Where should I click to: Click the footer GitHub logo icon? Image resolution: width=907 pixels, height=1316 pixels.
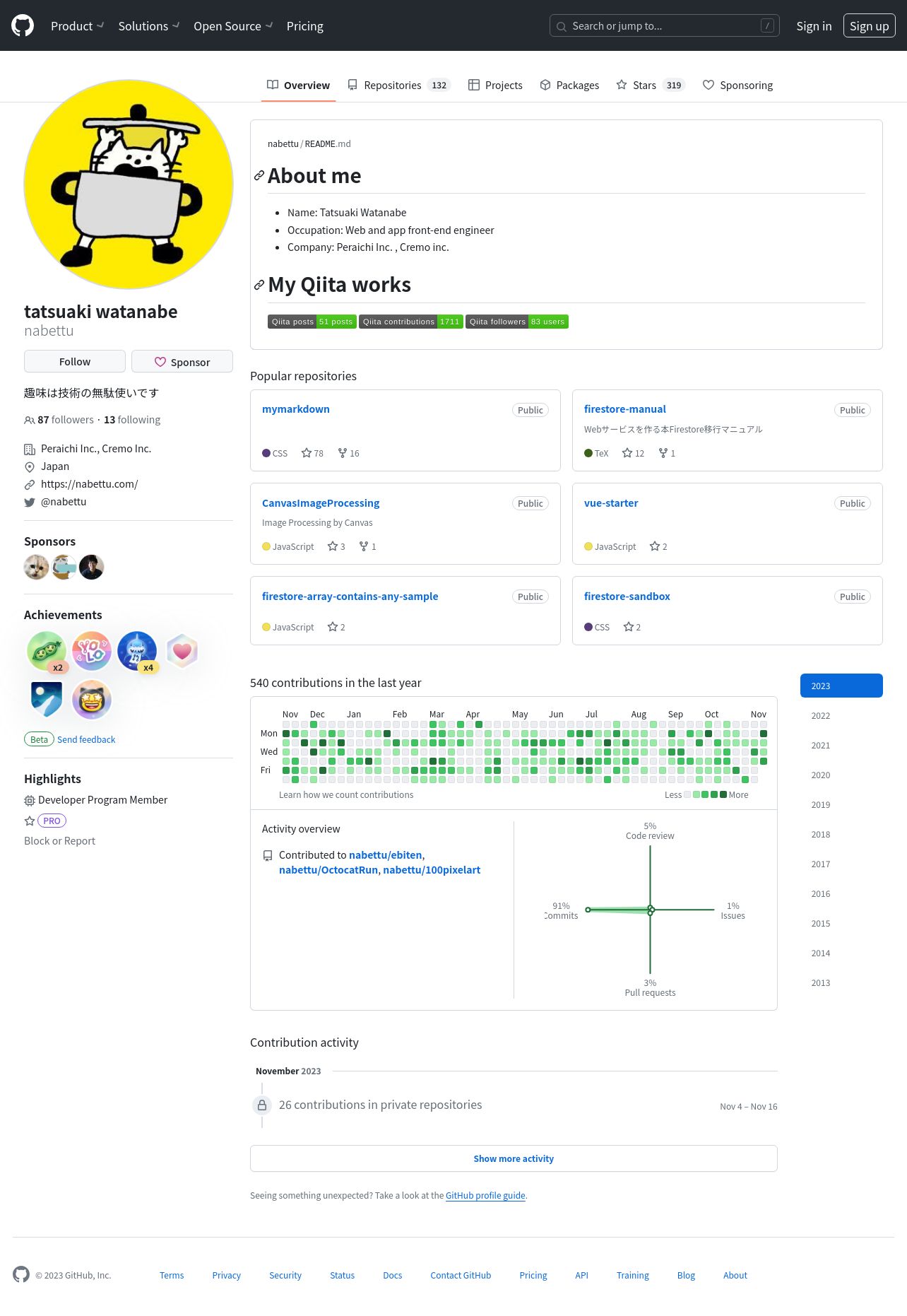coord(21,1274)
